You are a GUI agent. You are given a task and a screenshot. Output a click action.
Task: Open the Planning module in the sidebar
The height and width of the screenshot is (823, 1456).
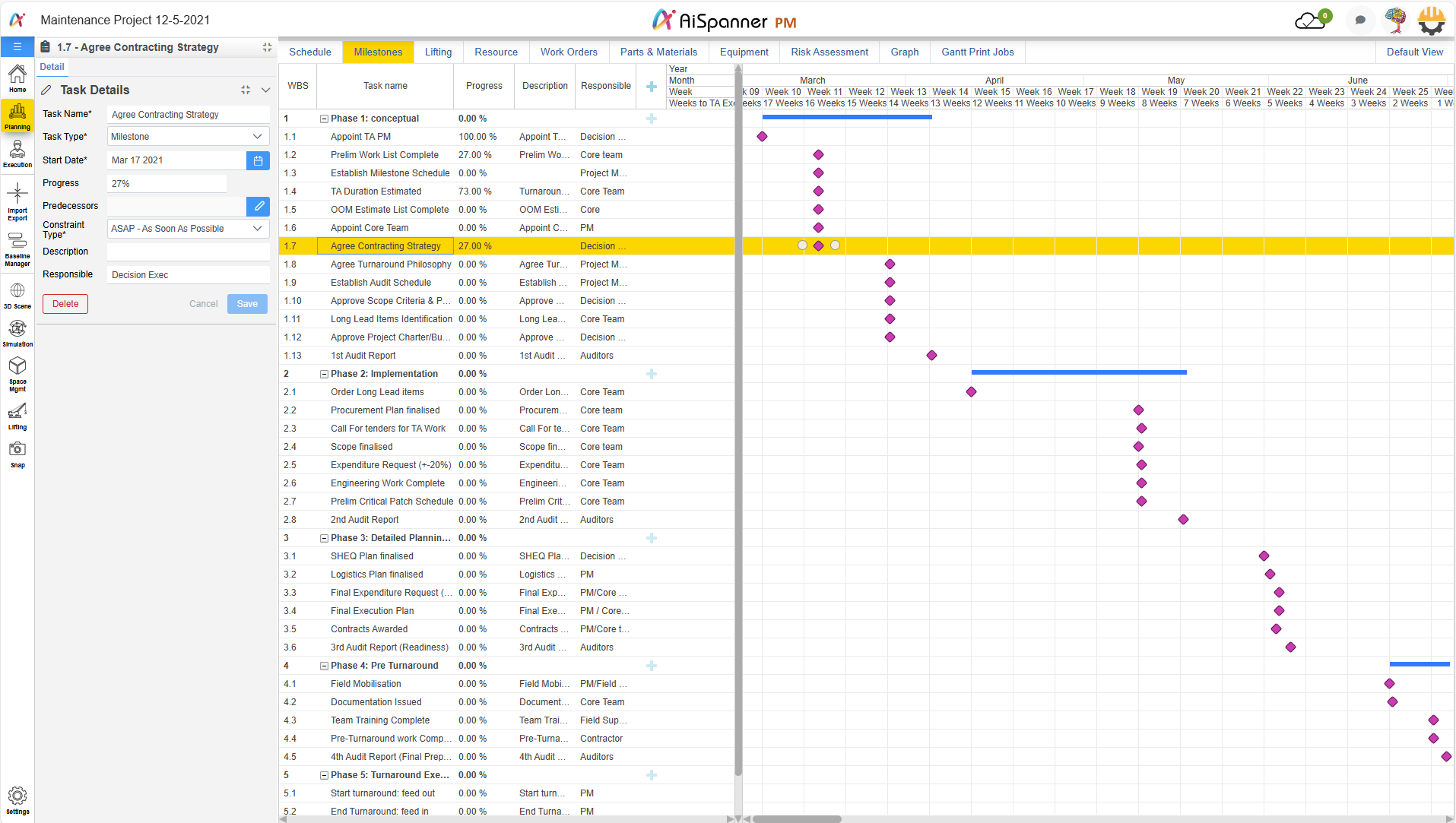pos(17,116)
